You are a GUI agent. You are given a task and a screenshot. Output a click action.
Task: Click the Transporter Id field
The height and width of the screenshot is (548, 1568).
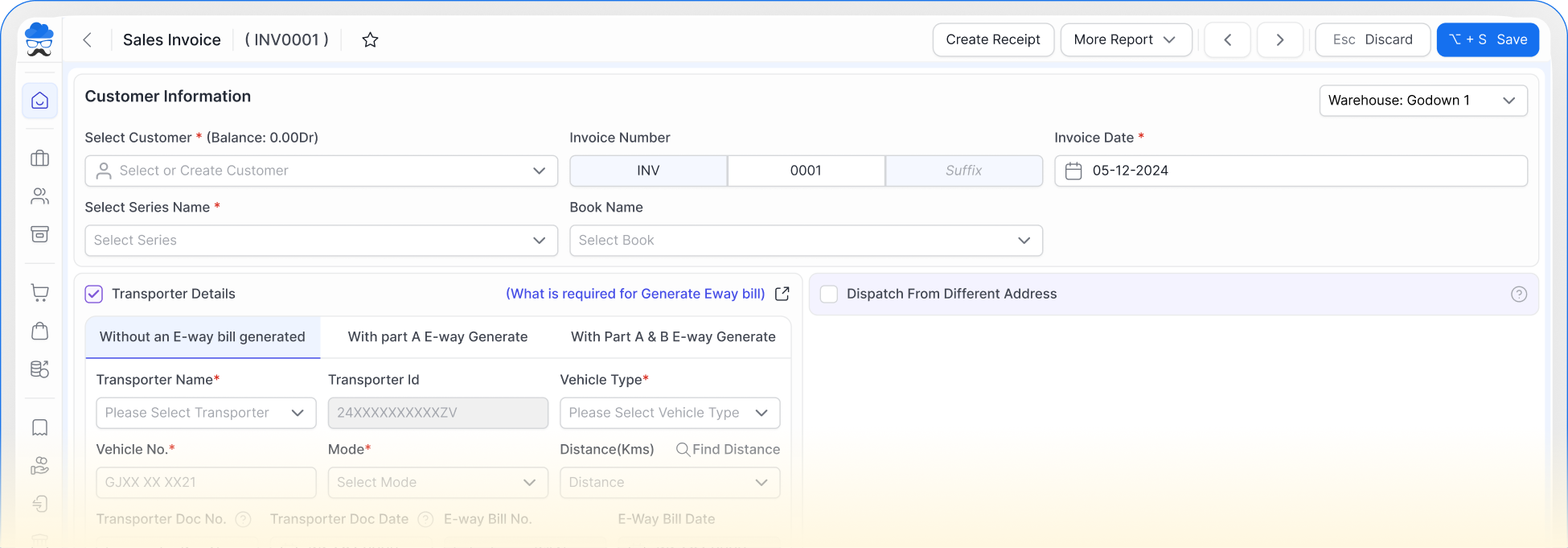437,413
